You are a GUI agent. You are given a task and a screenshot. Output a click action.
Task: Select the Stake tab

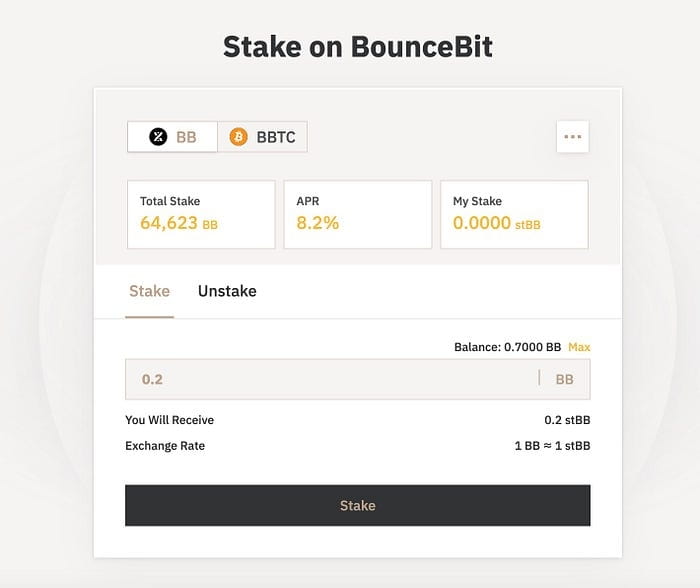pos(149,291)
